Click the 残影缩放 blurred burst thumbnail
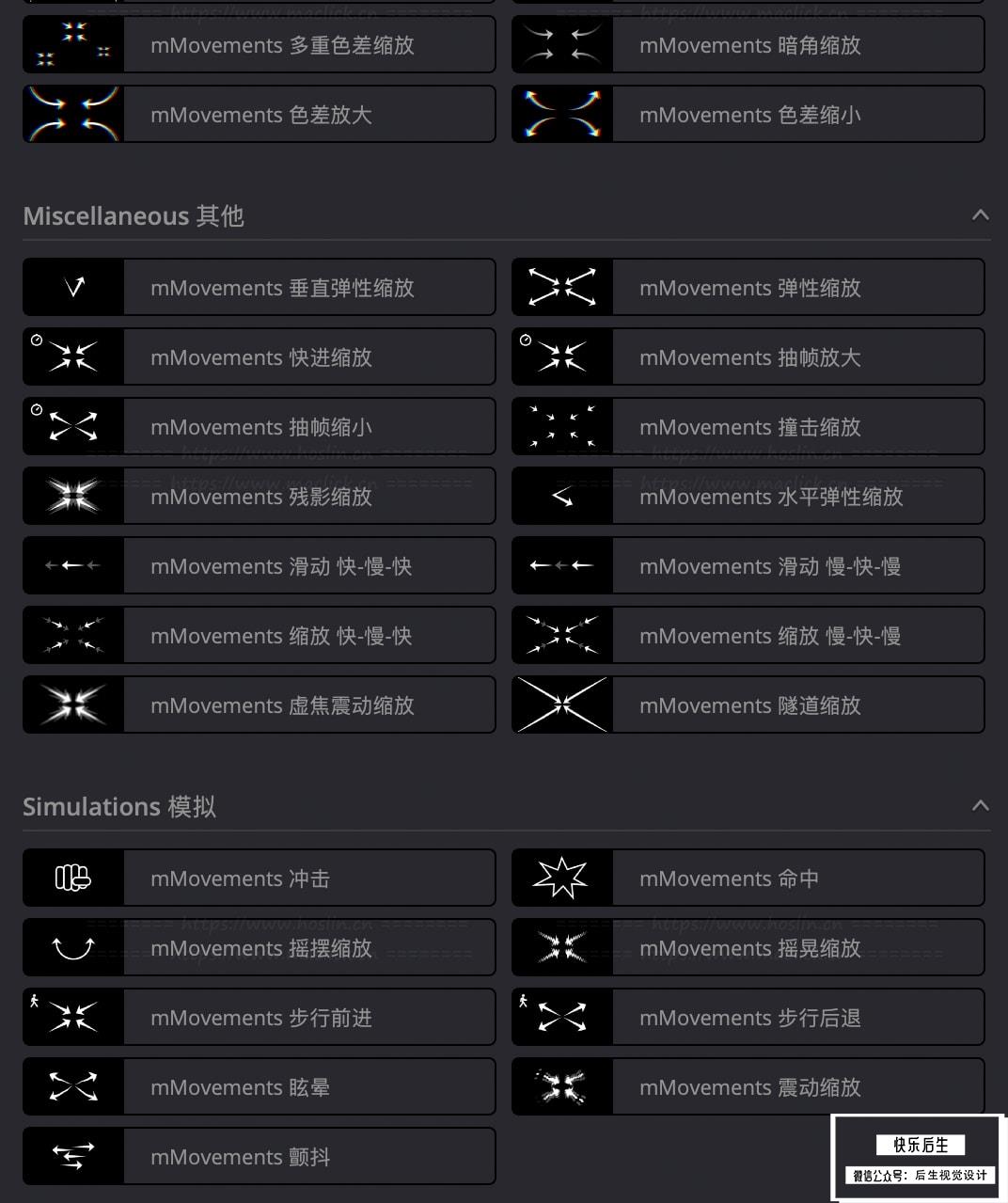The height and width of the screenshot is (1203, 1008). 73,497
